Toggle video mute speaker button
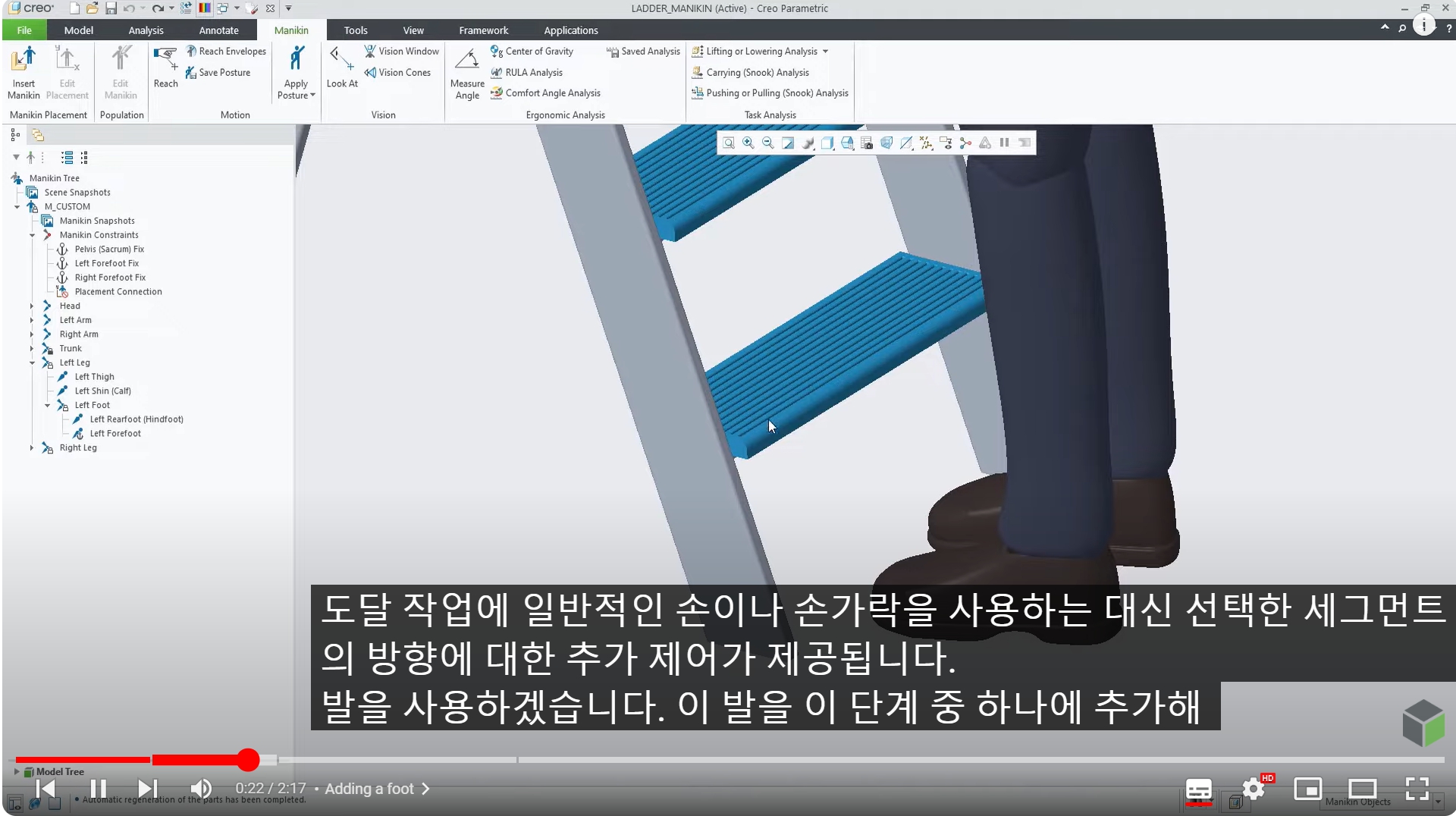1456x816 pixels. 200,789
